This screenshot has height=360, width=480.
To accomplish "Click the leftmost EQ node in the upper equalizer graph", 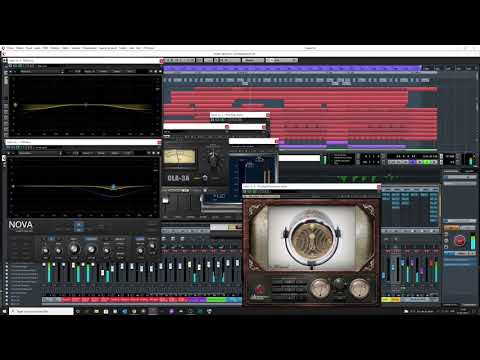I will tap(15, 105).
